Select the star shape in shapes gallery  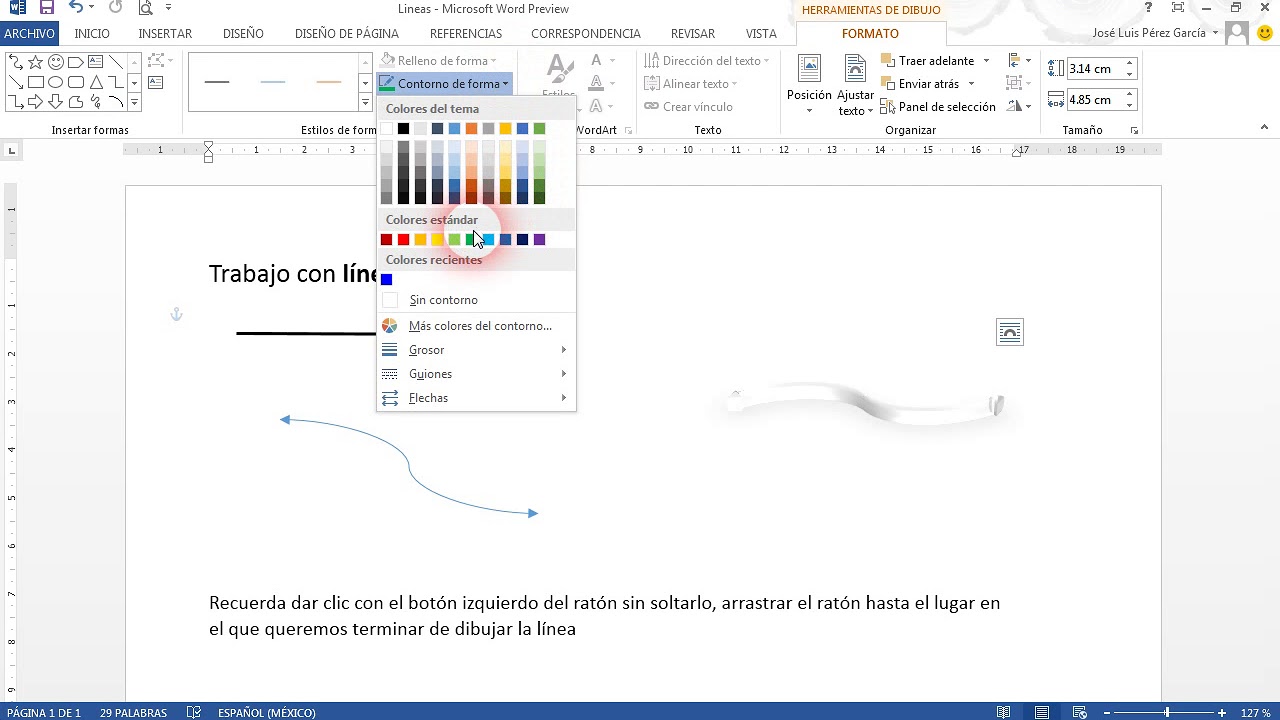(x=36, y=62)
